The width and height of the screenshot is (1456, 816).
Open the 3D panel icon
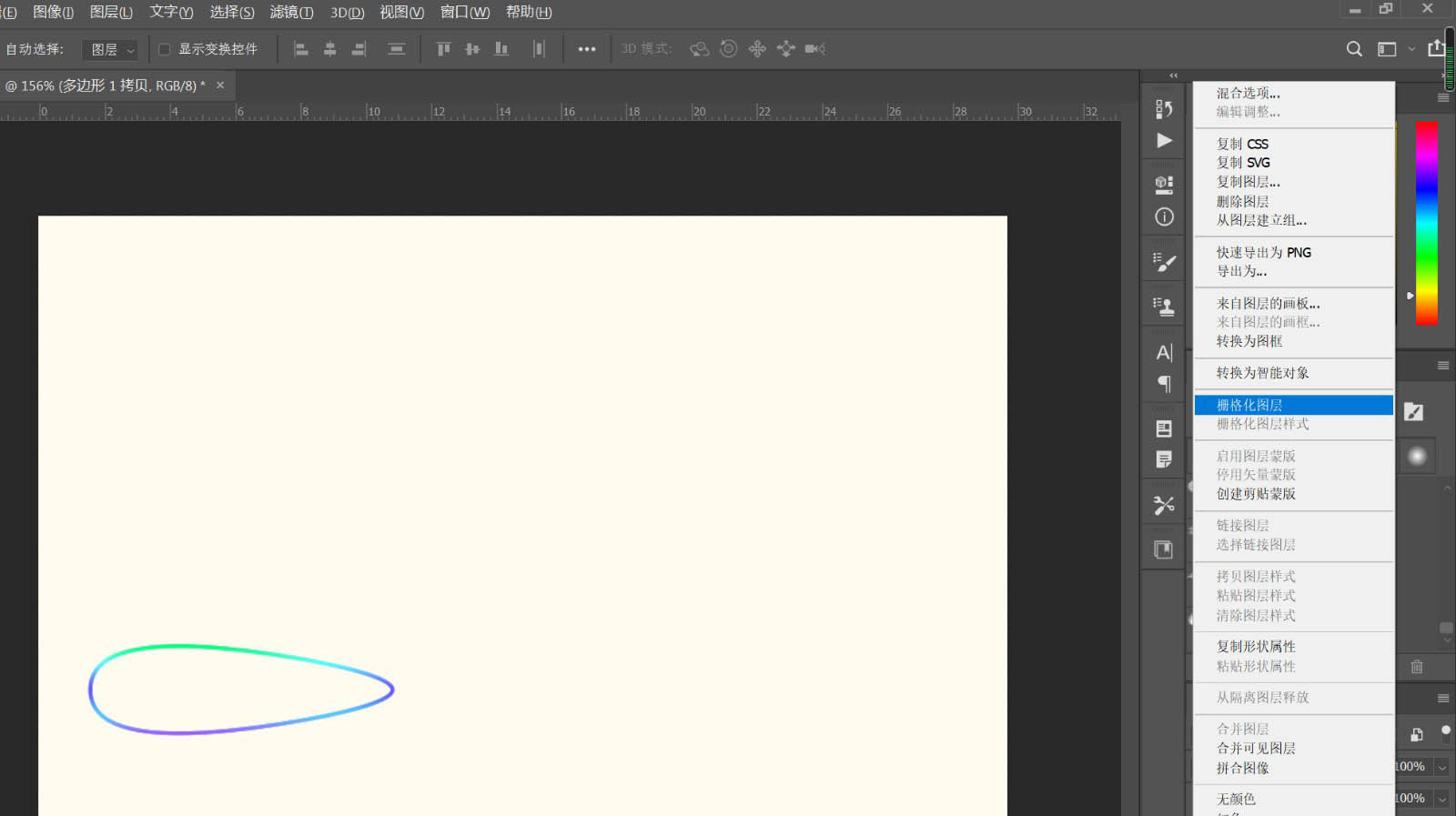click(1164, 185)
